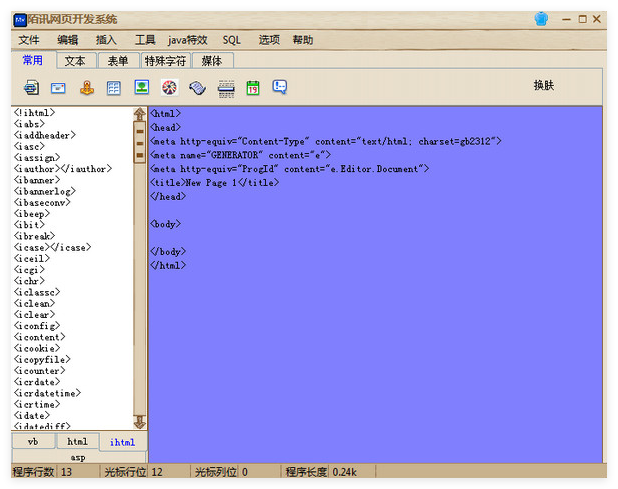The height and width of the screenshot is (489, 618).
Task: Click the tag list scroll up arrow
Action: (140, 114)
